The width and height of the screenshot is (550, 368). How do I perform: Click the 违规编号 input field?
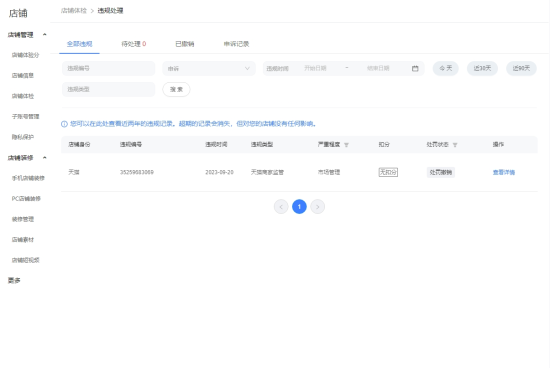tap(108, 68)
